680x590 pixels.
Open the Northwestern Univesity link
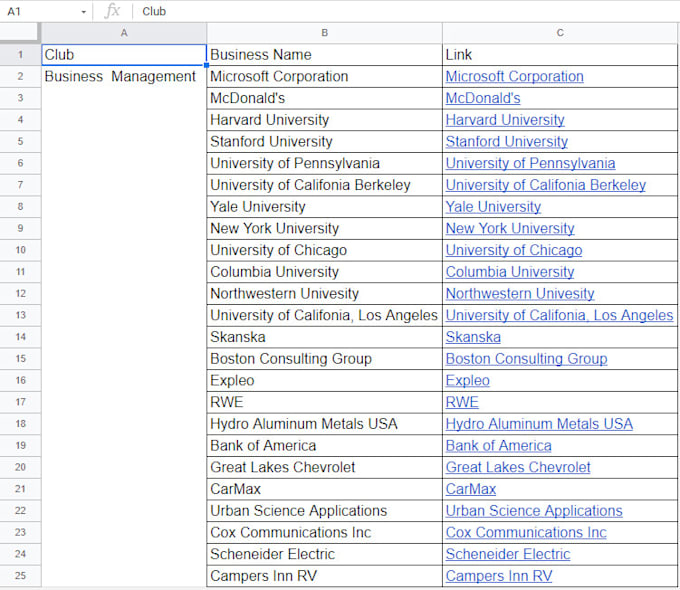pos(520,294)
